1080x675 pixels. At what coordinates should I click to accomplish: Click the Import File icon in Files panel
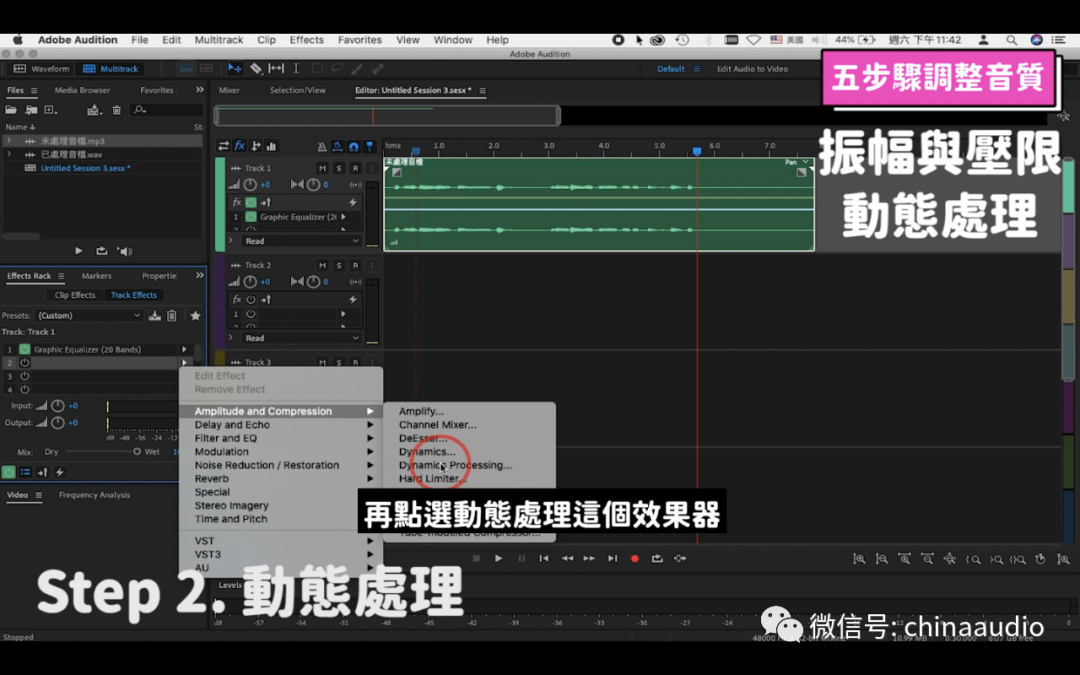pyautogui.click(x=31, y=110)
